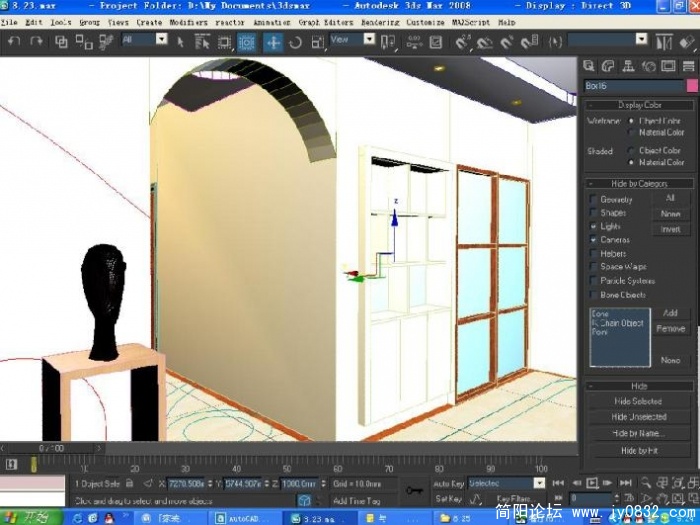Open the selection filter All dropdown

coord(161,39)
